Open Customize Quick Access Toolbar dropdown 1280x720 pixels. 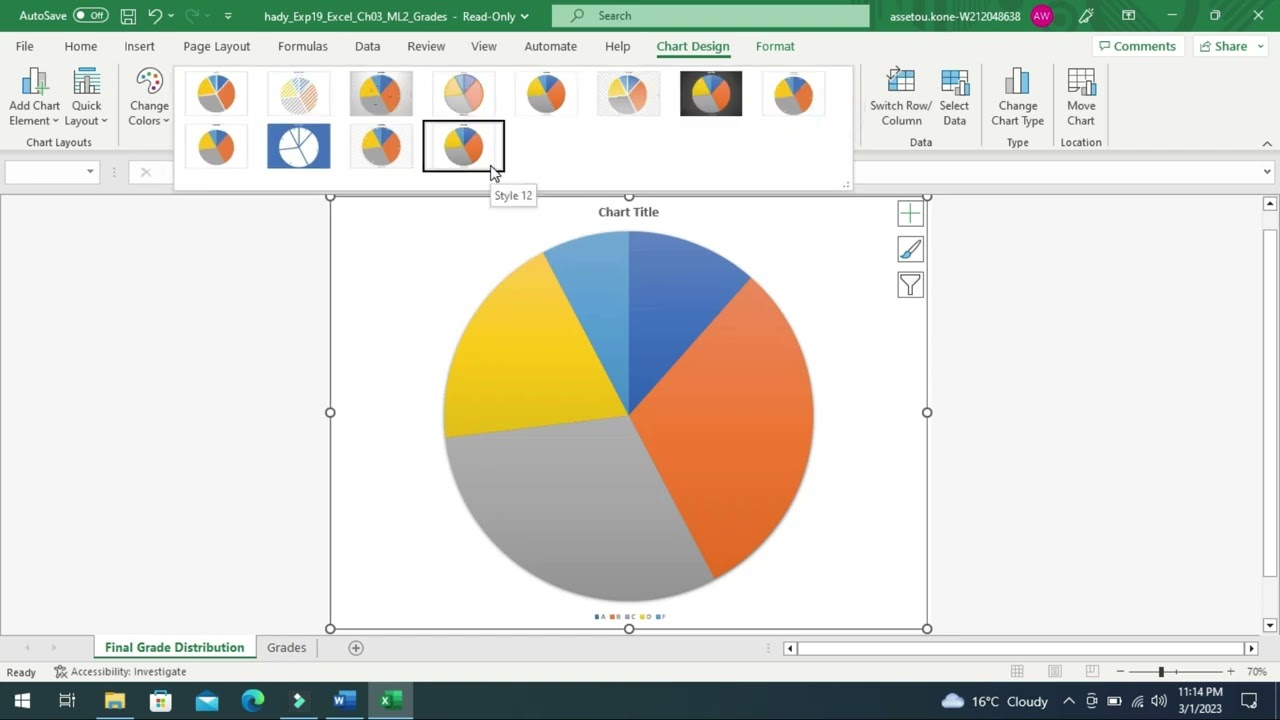click(228, 16)
